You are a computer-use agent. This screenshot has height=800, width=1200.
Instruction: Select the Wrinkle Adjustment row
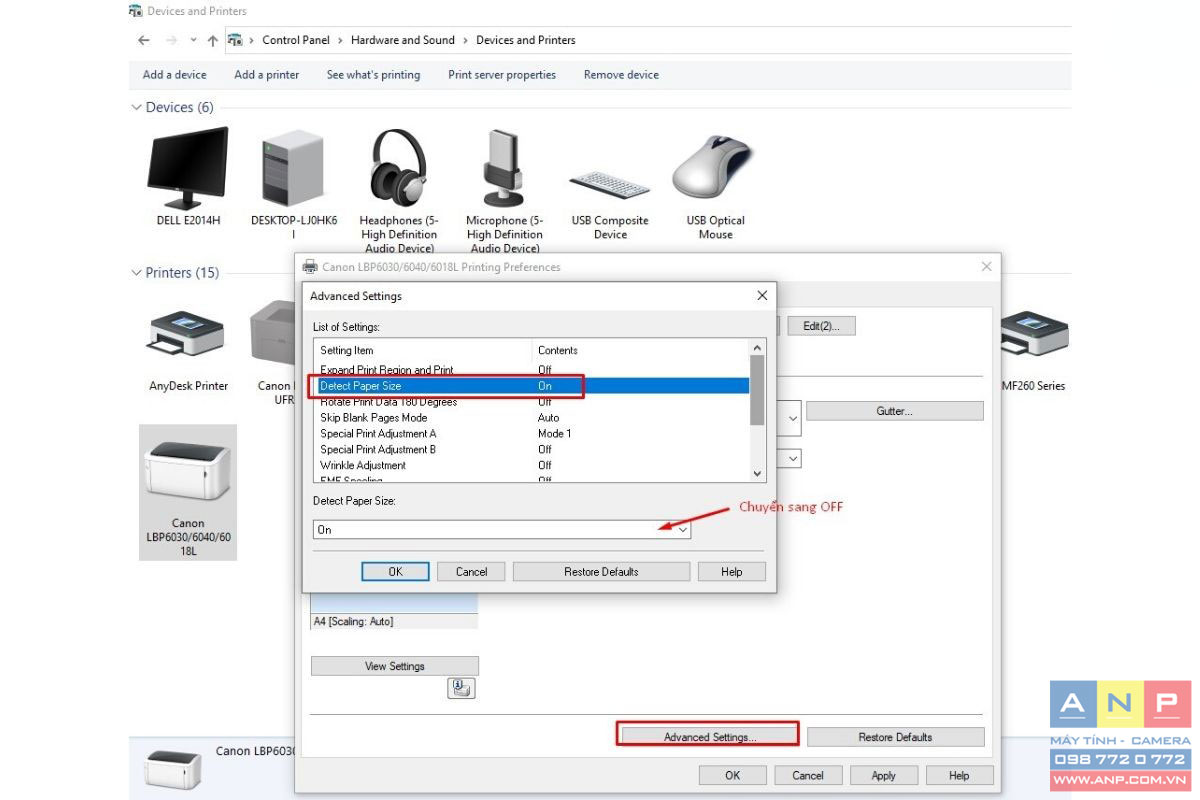[531, 466]
